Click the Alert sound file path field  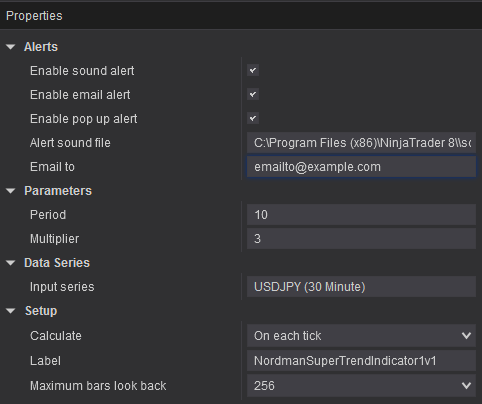tap(361, 143)
